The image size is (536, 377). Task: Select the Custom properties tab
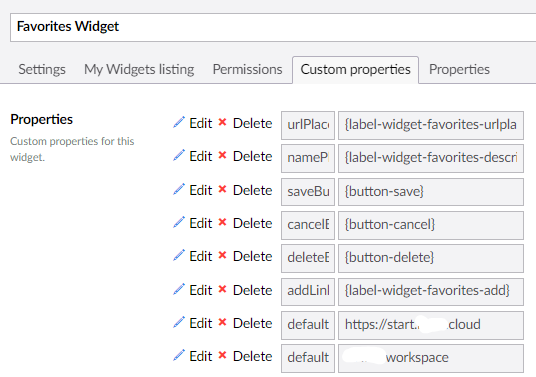[356, 69]
